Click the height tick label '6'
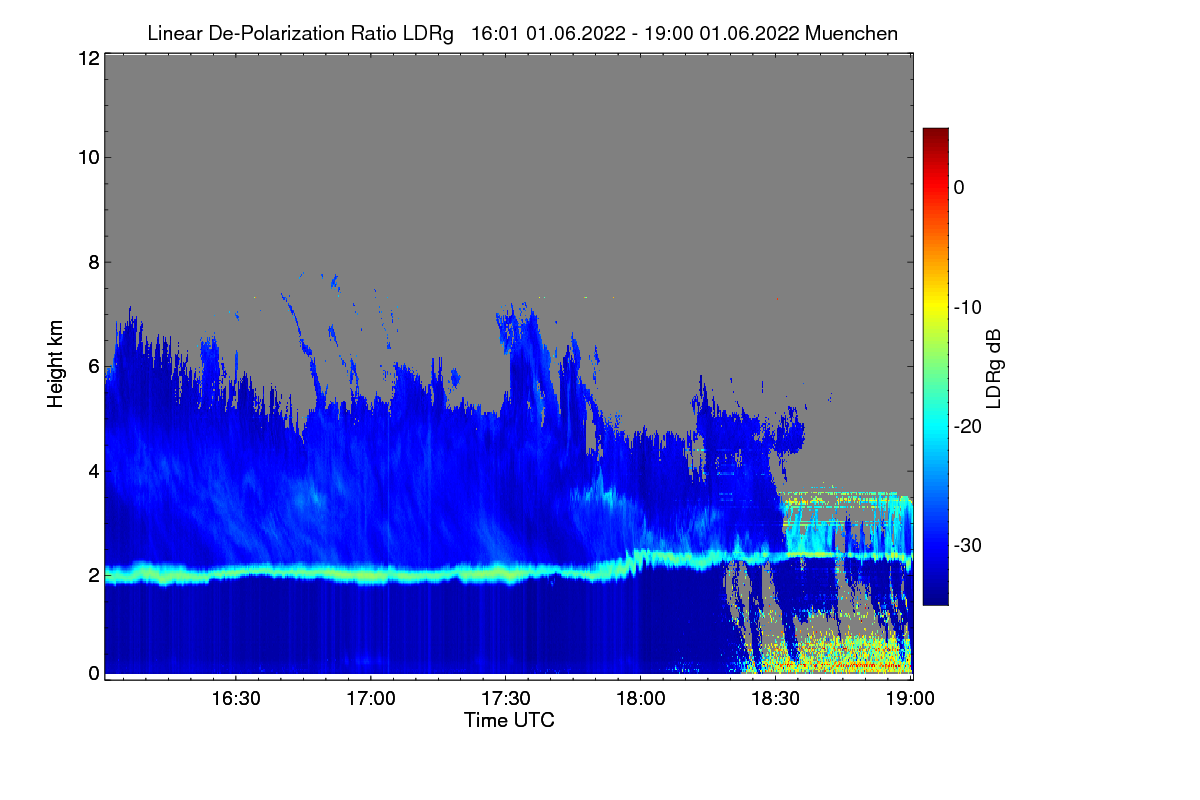The height and width of the screenshot is (800, 1200). pyautogui.click(x=92, y=366)
